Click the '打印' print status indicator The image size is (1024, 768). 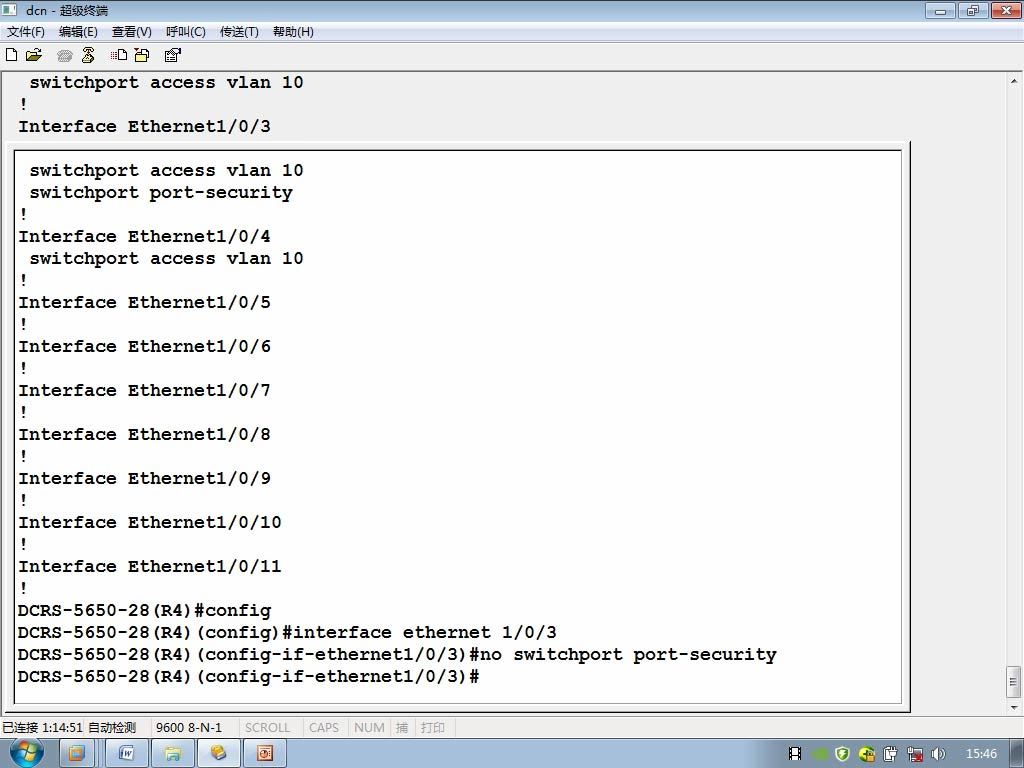[432, 728]
